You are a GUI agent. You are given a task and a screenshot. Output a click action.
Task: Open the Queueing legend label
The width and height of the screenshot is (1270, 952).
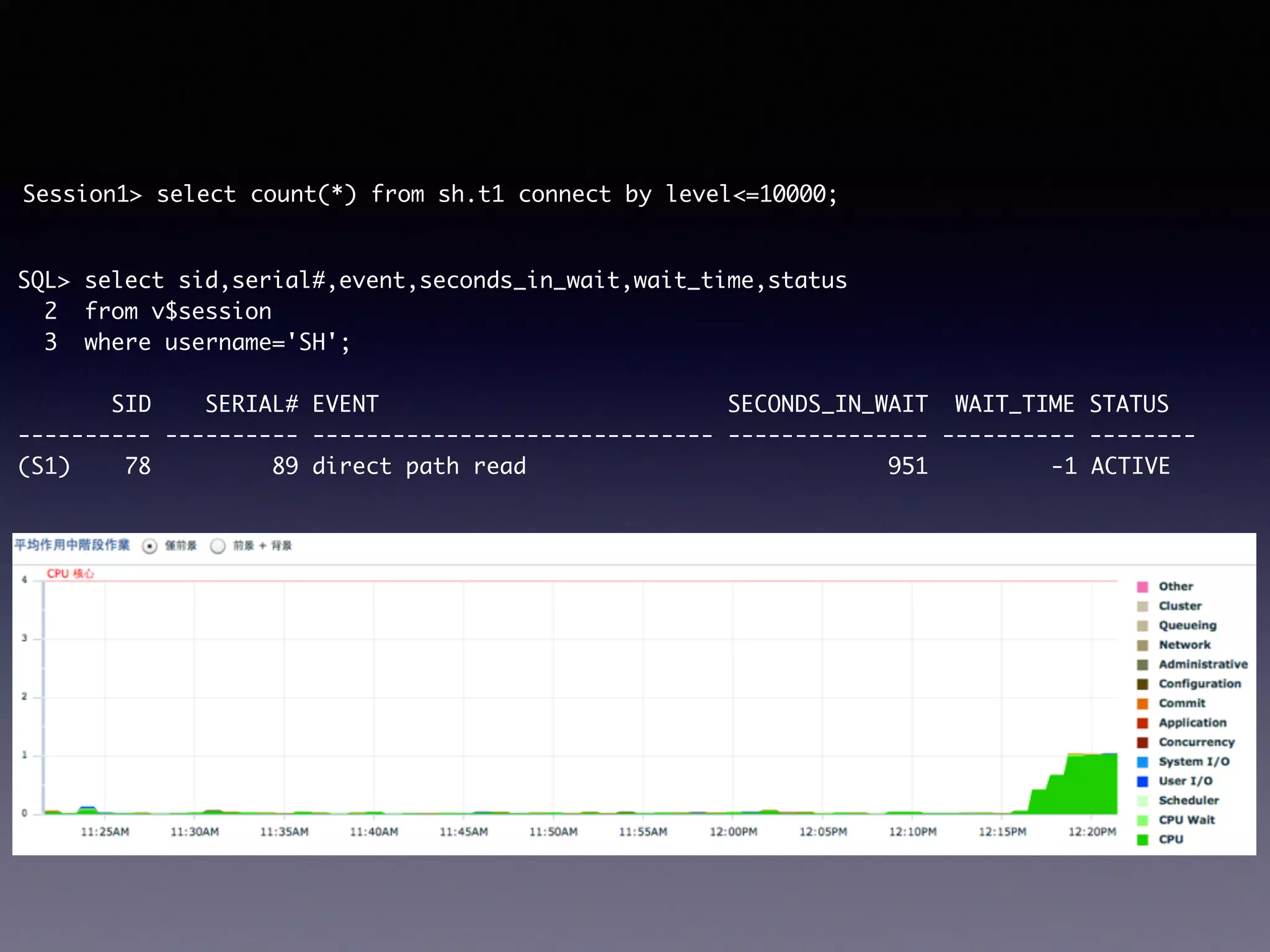[1188, 625]
